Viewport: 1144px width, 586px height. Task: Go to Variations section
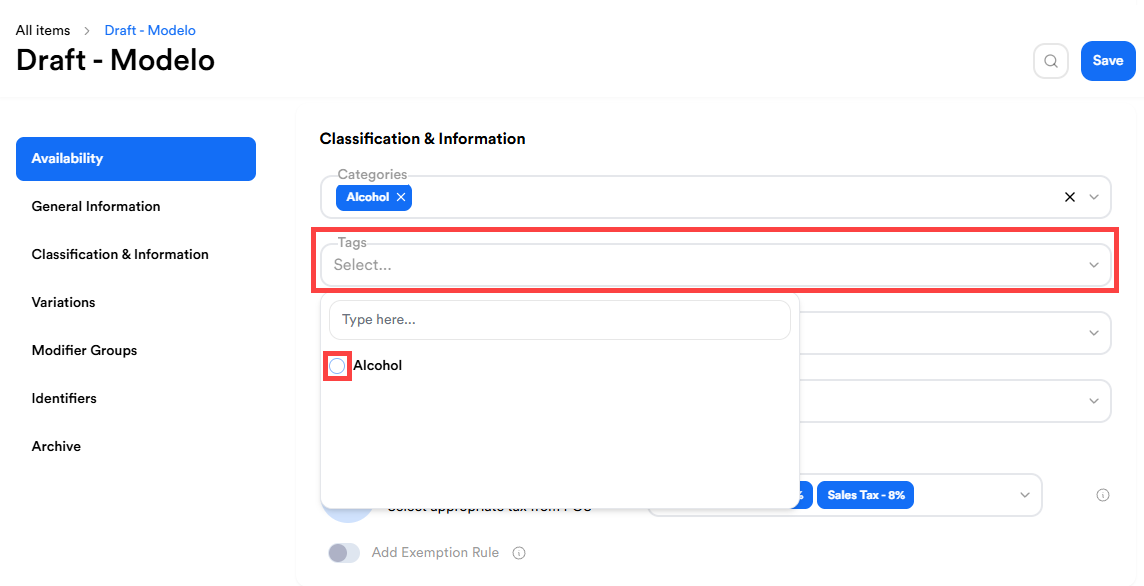[x=64, y=302]
